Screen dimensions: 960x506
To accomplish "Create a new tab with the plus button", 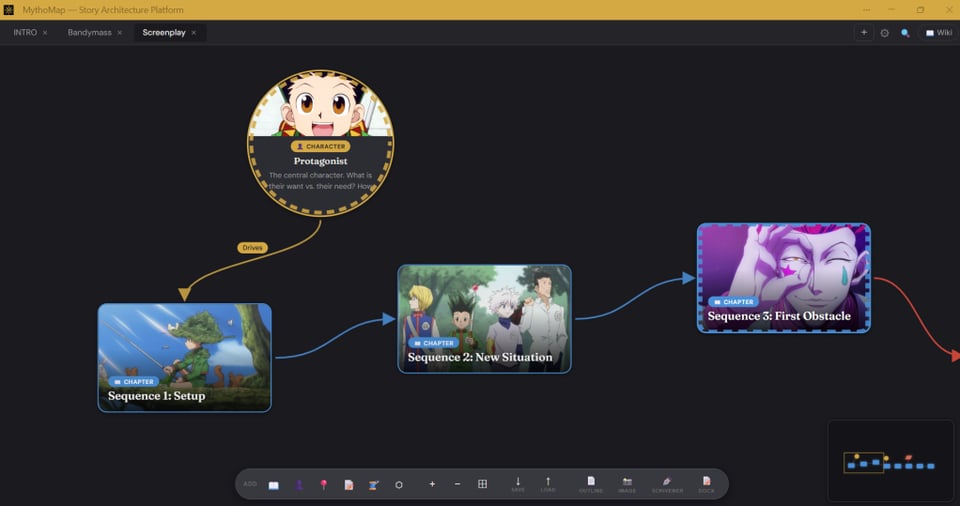I will [x=864, y=32].
